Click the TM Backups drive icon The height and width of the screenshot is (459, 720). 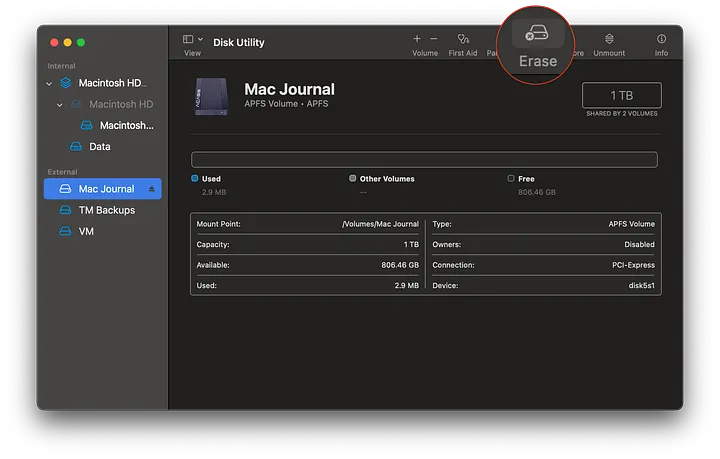point(65,210)
